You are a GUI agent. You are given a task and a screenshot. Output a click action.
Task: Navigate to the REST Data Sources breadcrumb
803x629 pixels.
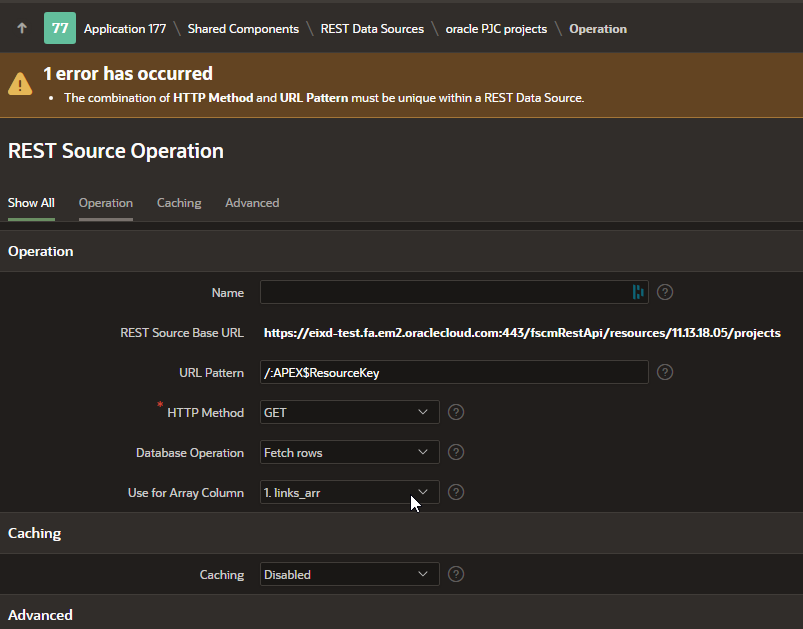click(x=372, y=29)
